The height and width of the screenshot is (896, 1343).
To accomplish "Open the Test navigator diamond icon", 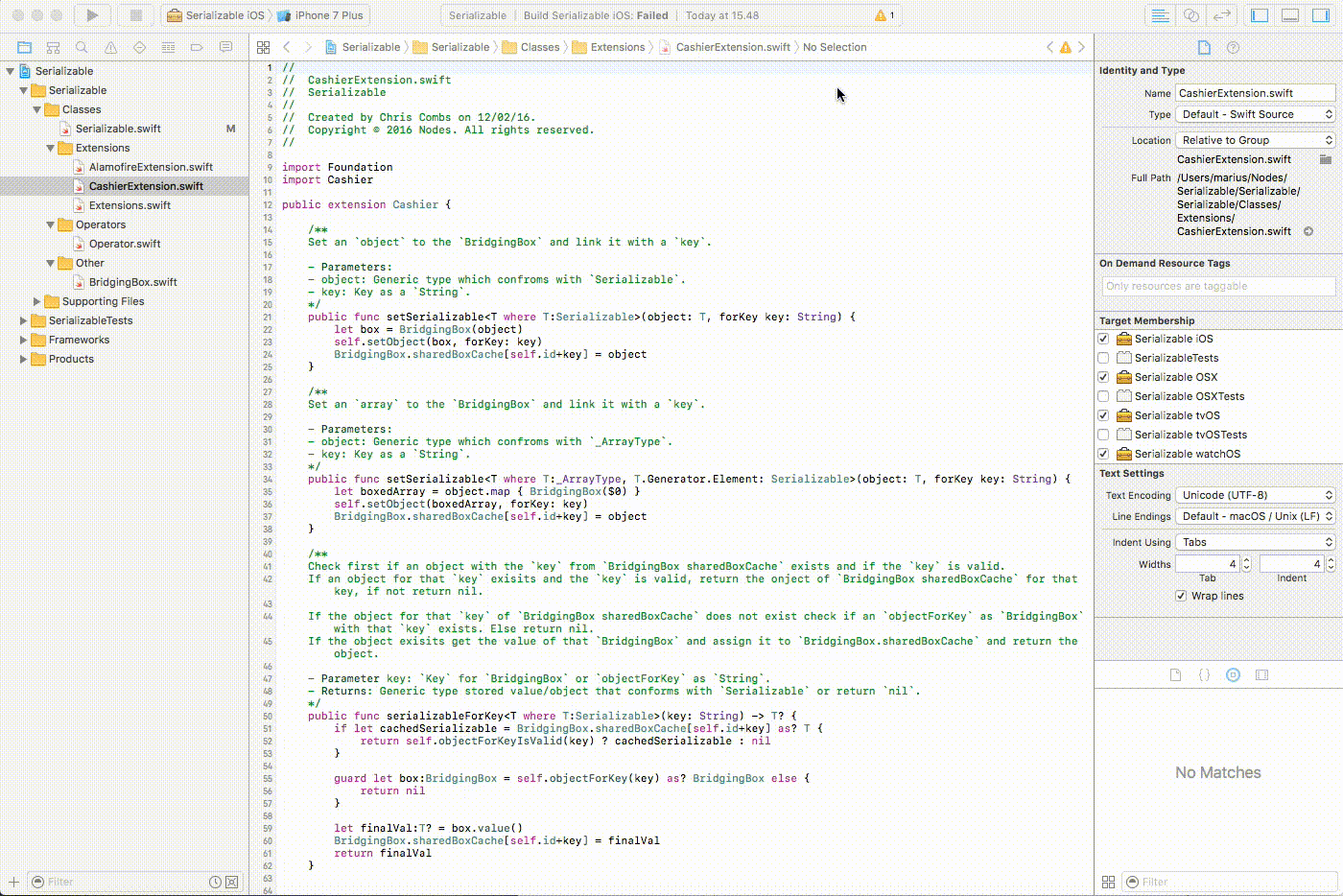I will [x=139, y=47].
